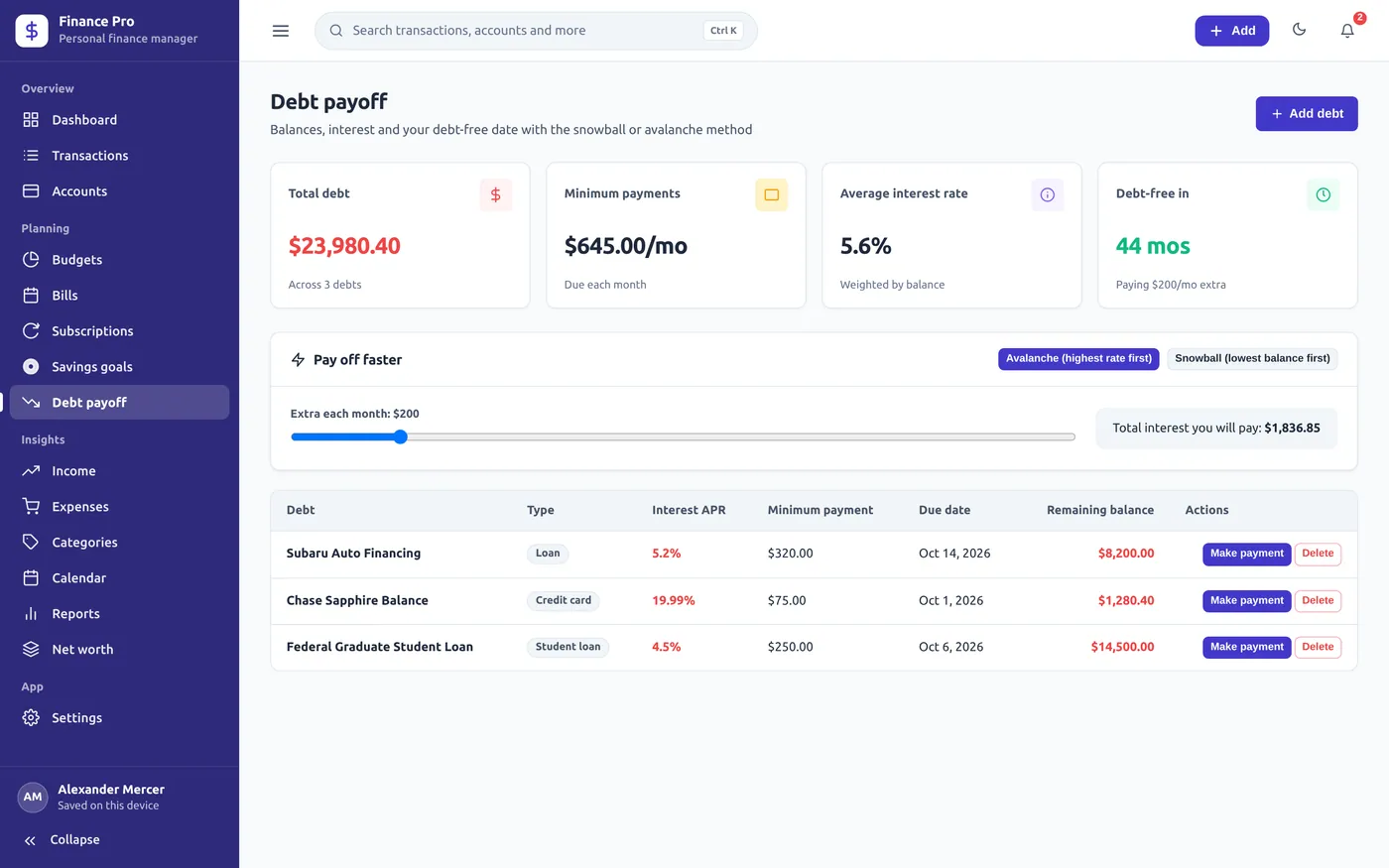Click the Finance Pro dollar logo
Image resolution: width=1389 pixels, height=868 pixels.
32,31
